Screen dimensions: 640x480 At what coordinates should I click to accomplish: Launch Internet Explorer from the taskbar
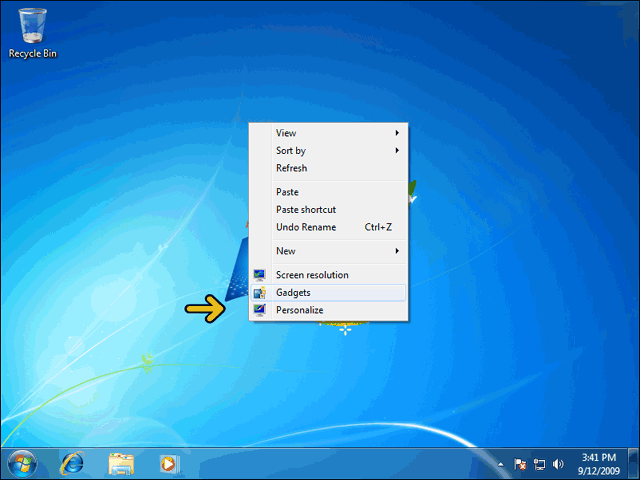pos(72,464)
